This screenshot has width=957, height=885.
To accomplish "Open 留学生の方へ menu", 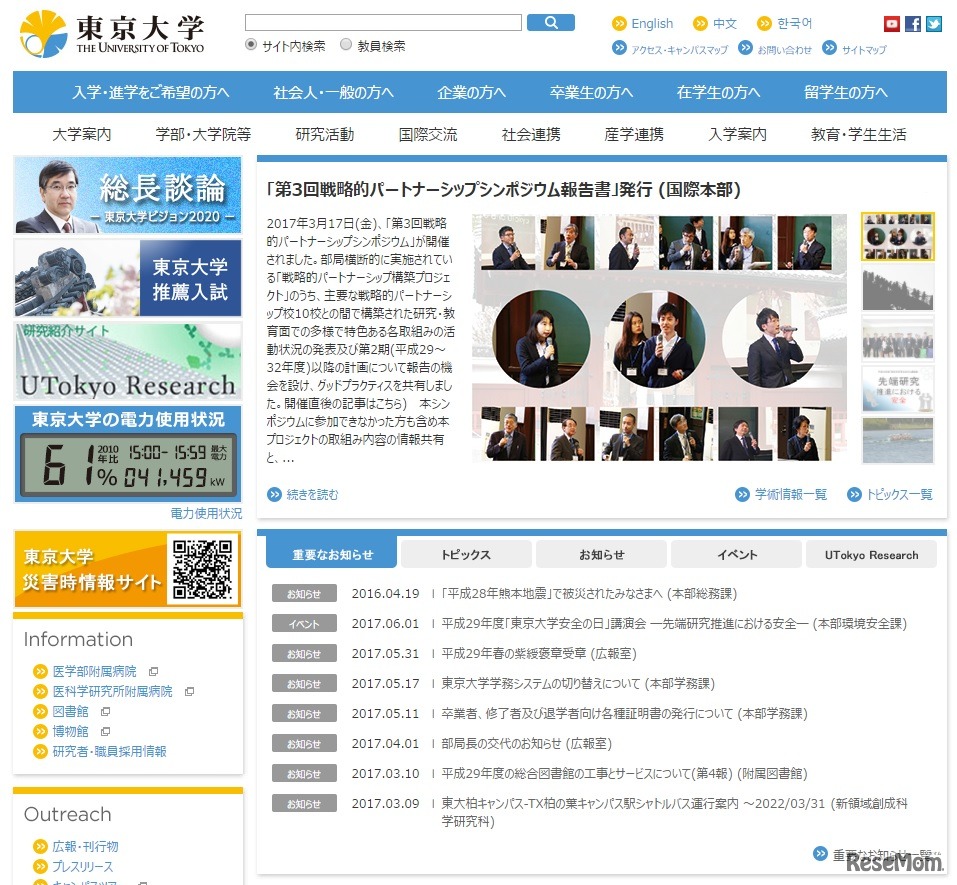I will (845, 92).
